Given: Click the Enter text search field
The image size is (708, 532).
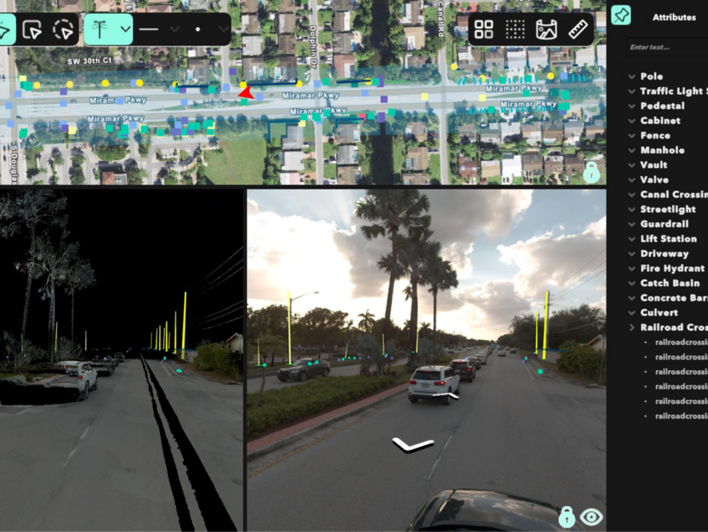Looking at the screenshot, I should click(665, 47).
